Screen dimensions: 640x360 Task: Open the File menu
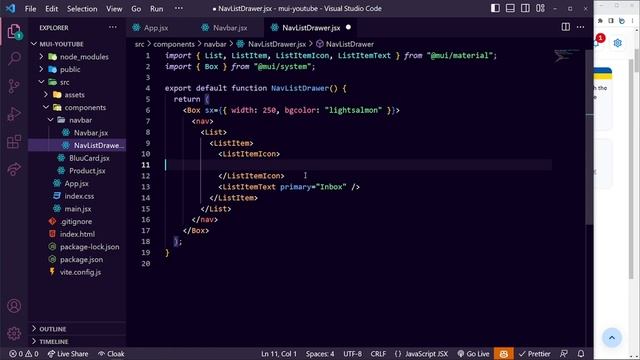(30, 9)
